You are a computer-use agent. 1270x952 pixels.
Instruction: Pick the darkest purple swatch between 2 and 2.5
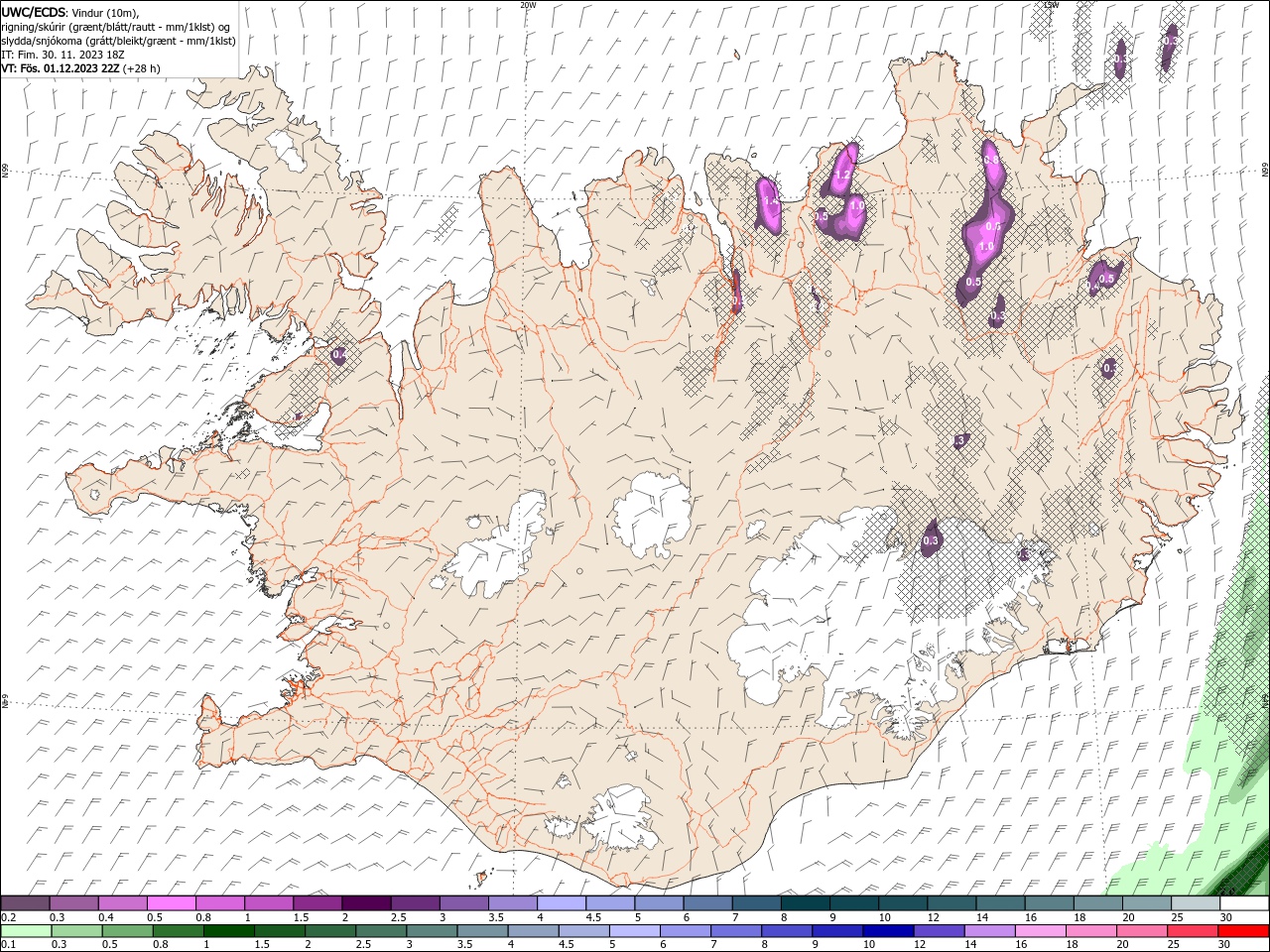366,903
